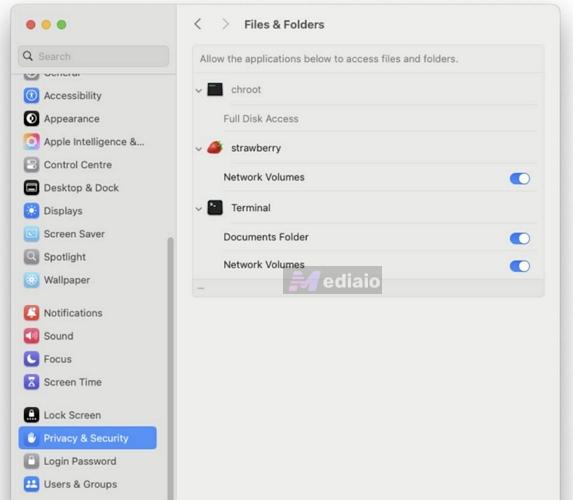Click the Users & Groups icon
The width and height of the screenshot is (573, 500).
click(31, 484)
